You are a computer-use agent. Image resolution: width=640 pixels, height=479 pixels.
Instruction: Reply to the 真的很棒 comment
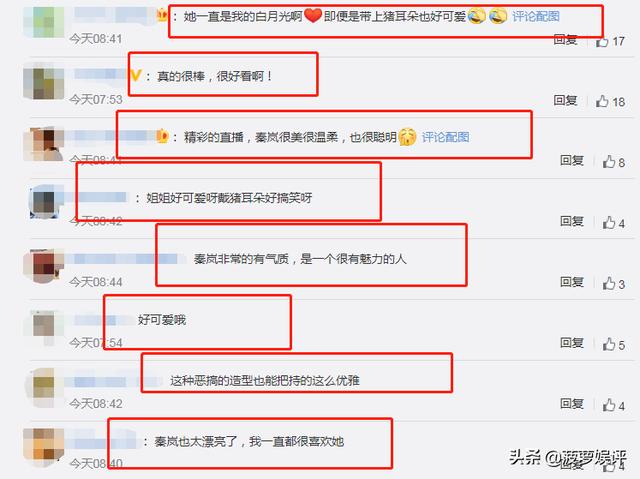tap(565, 100)
